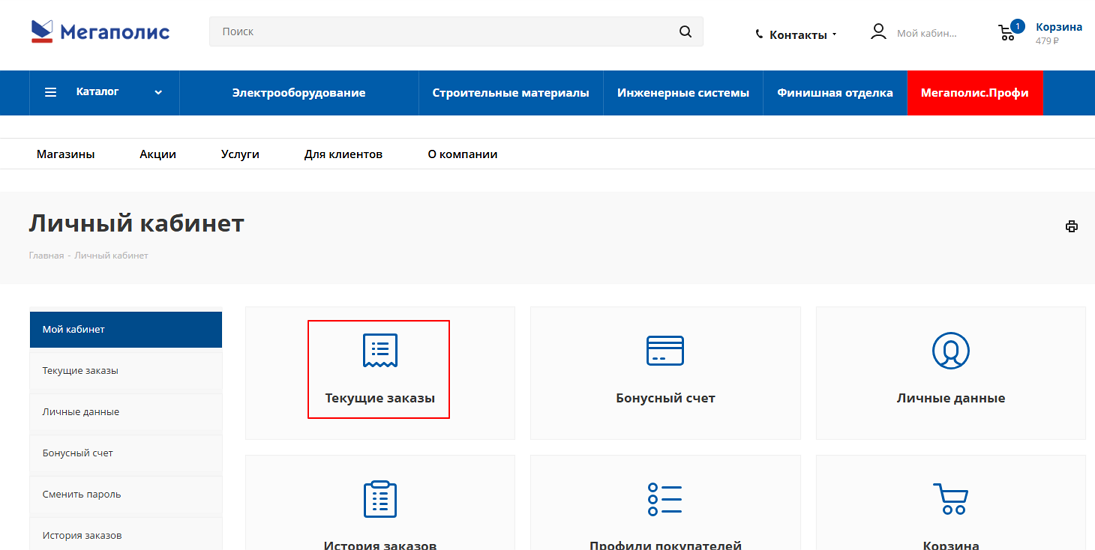
Task: Open the red Мегаполис.Профи tab
Action: tap(975, 93)
